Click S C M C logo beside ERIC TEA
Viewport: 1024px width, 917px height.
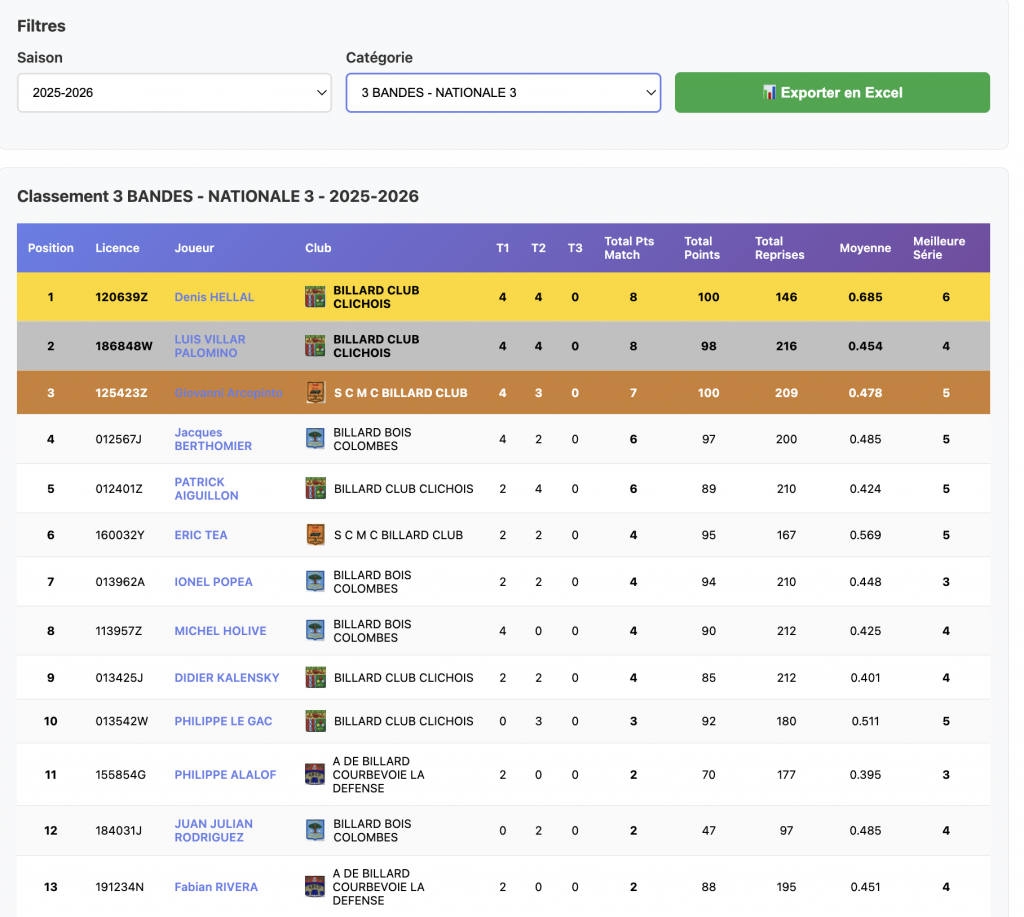pyautogui.click(x=315, y=535)
